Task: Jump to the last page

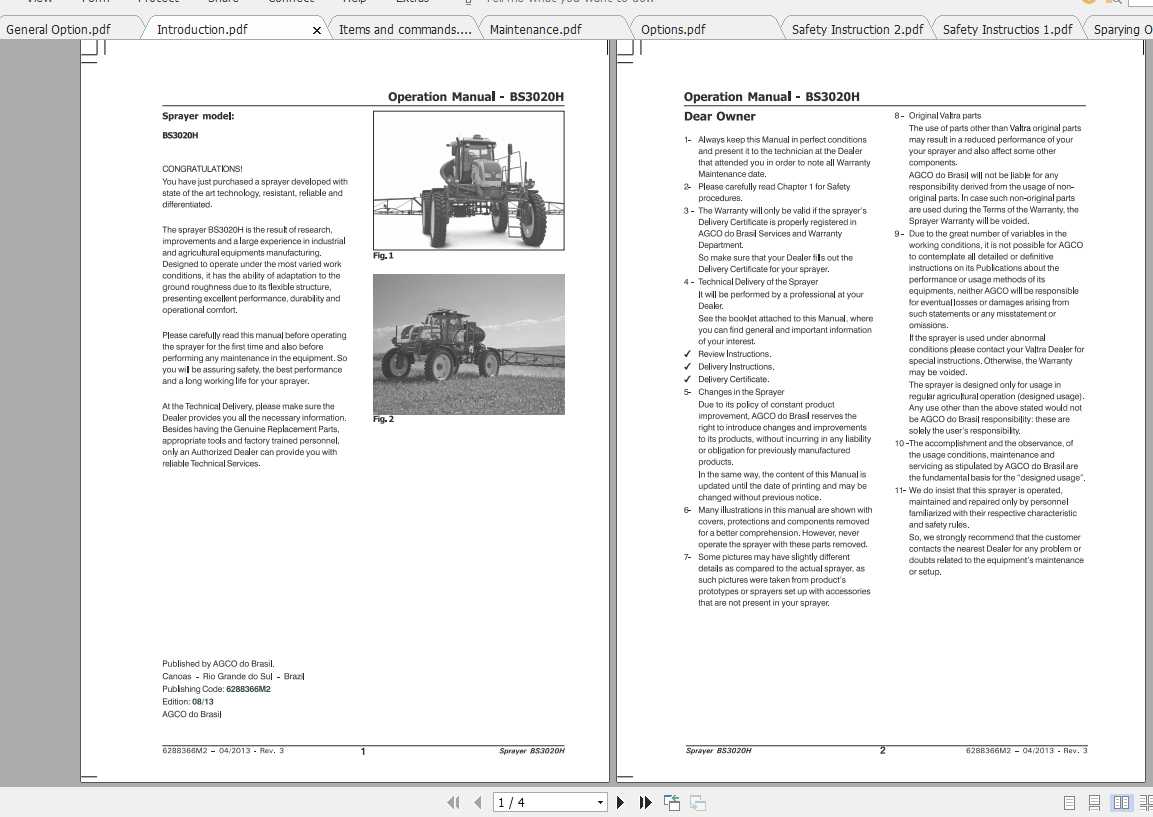Action: (646, 802)
